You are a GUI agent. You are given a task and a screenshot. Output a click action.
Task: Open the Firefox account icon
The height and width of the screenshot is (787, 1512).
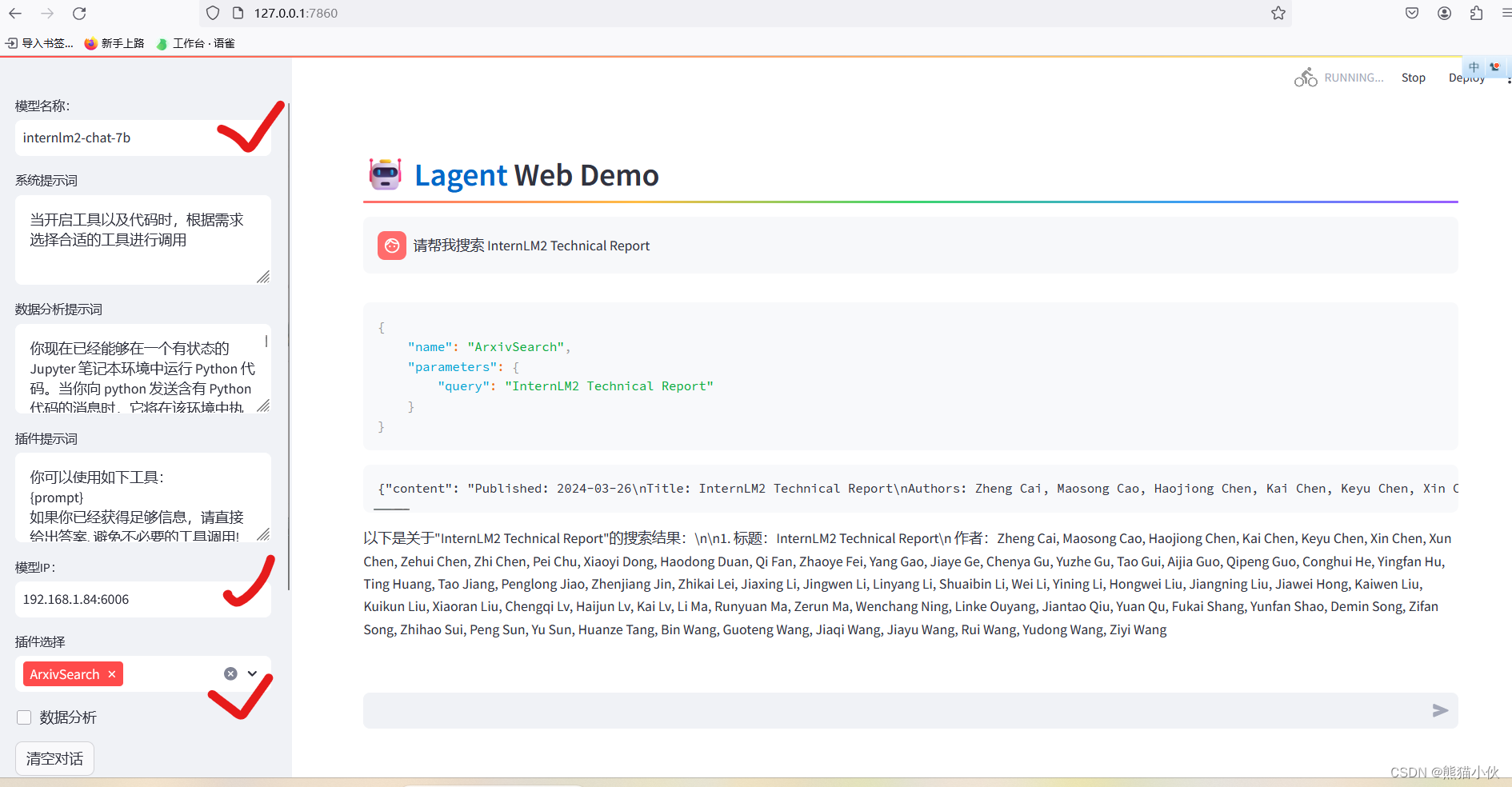coord(1444,13)
